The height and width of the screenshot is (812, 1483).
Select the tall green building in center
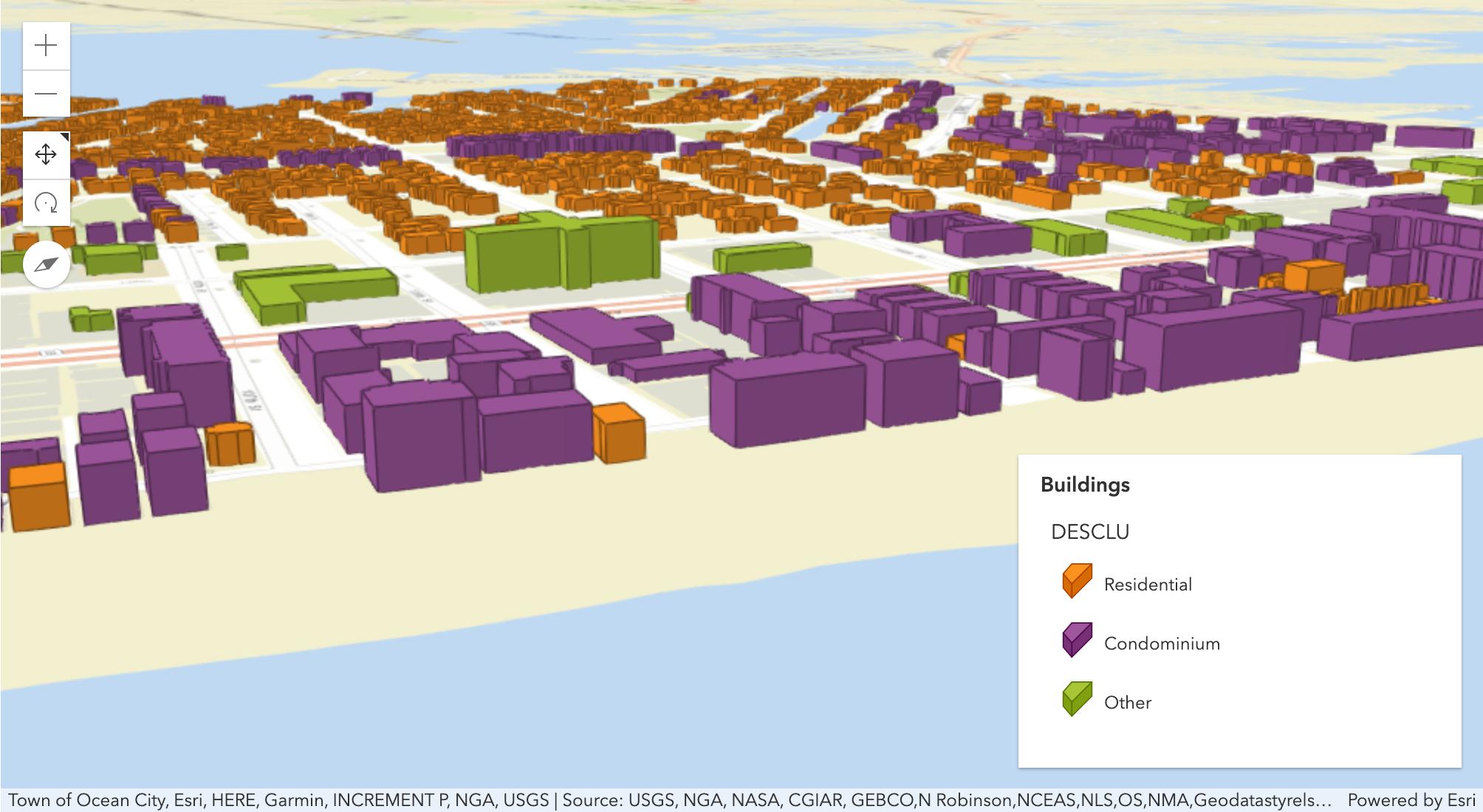point(563,251)
